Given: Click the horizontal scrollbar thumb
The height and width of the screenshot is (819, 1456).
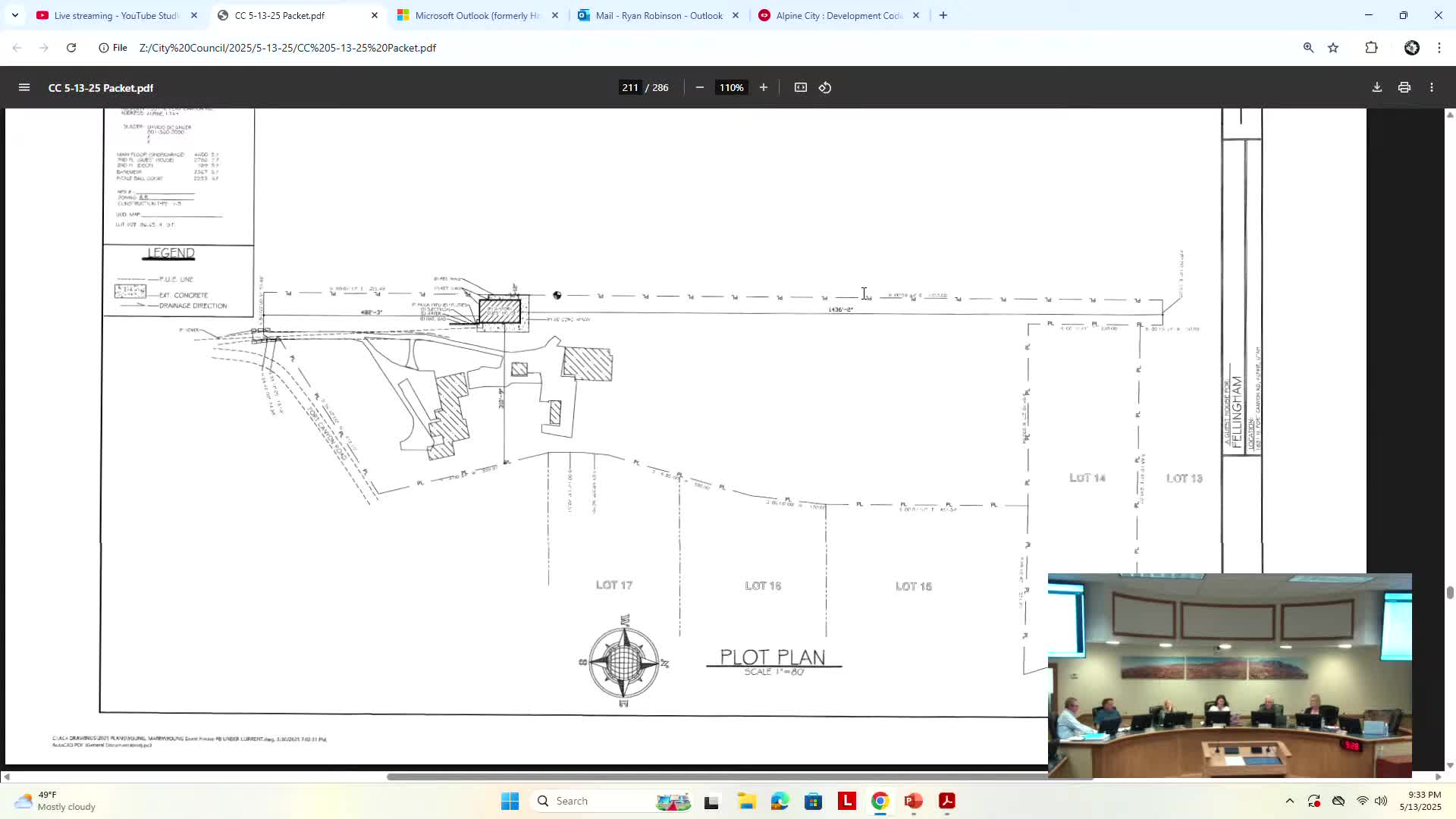Looking at the screenshot, I should [717, 777].
